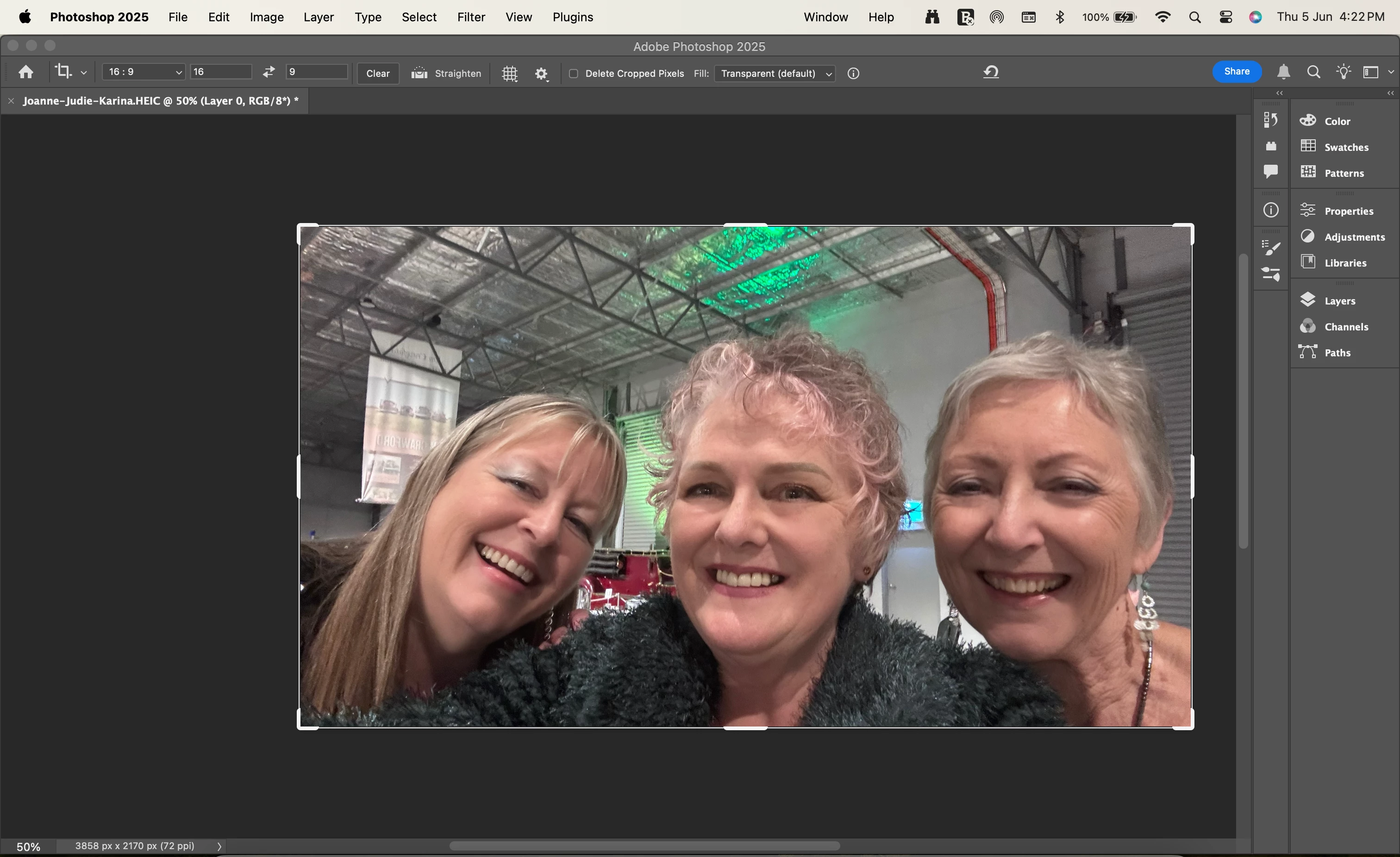Open additional crop settings gear
Screen dimensions: 1400x857
click(541, 73)
